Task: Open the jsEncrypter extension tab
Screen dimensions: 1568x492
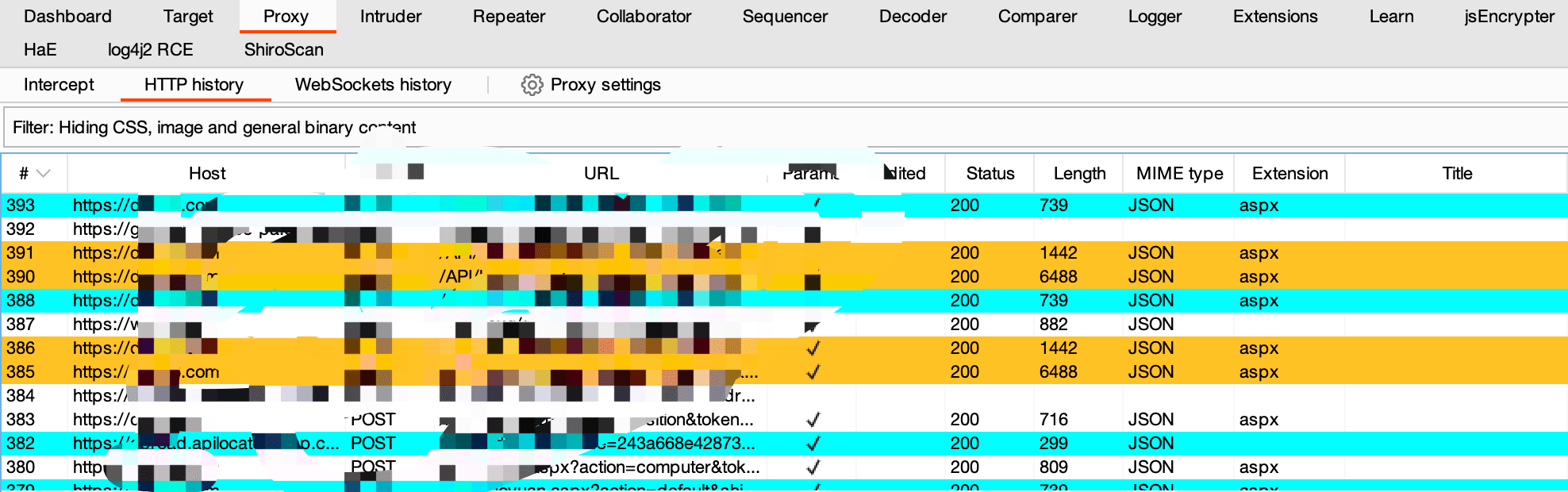Action: click(1509, 16)
